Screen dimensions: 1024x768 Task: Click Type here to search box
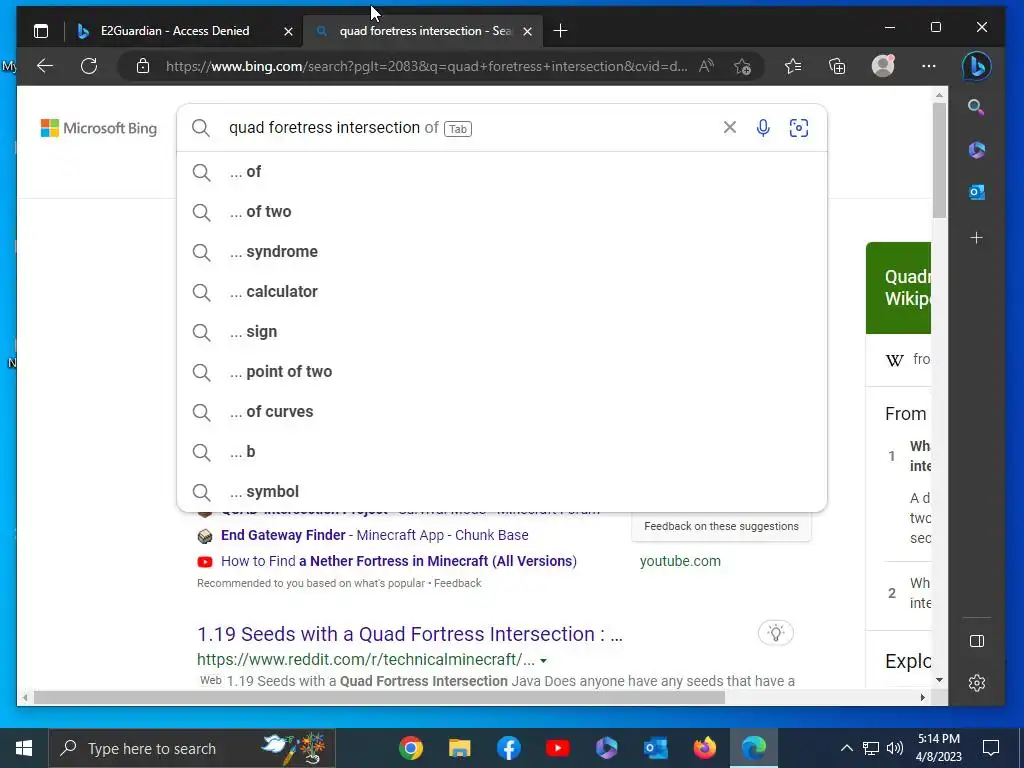(192, 748)
